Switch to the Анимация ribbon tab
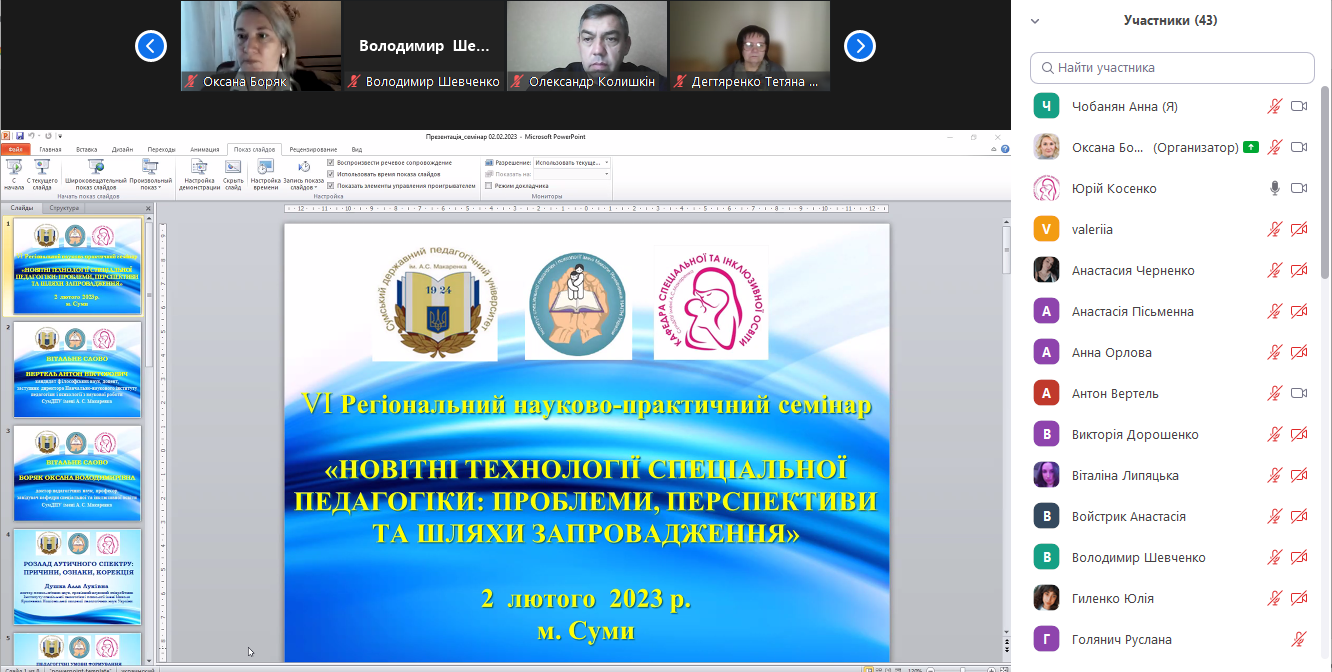This screenshot has height=672, width=1332. point(204,149)
